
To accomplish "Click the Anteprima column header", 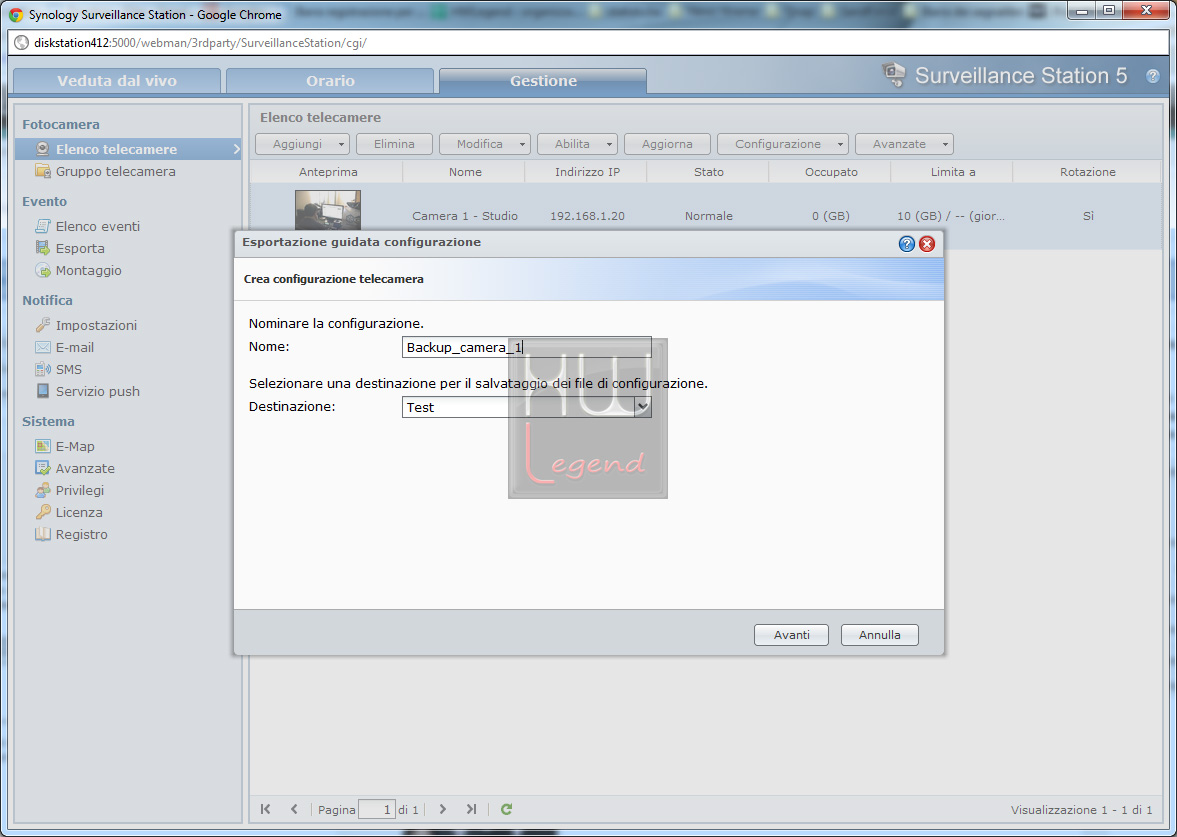I will pos(328,172).
